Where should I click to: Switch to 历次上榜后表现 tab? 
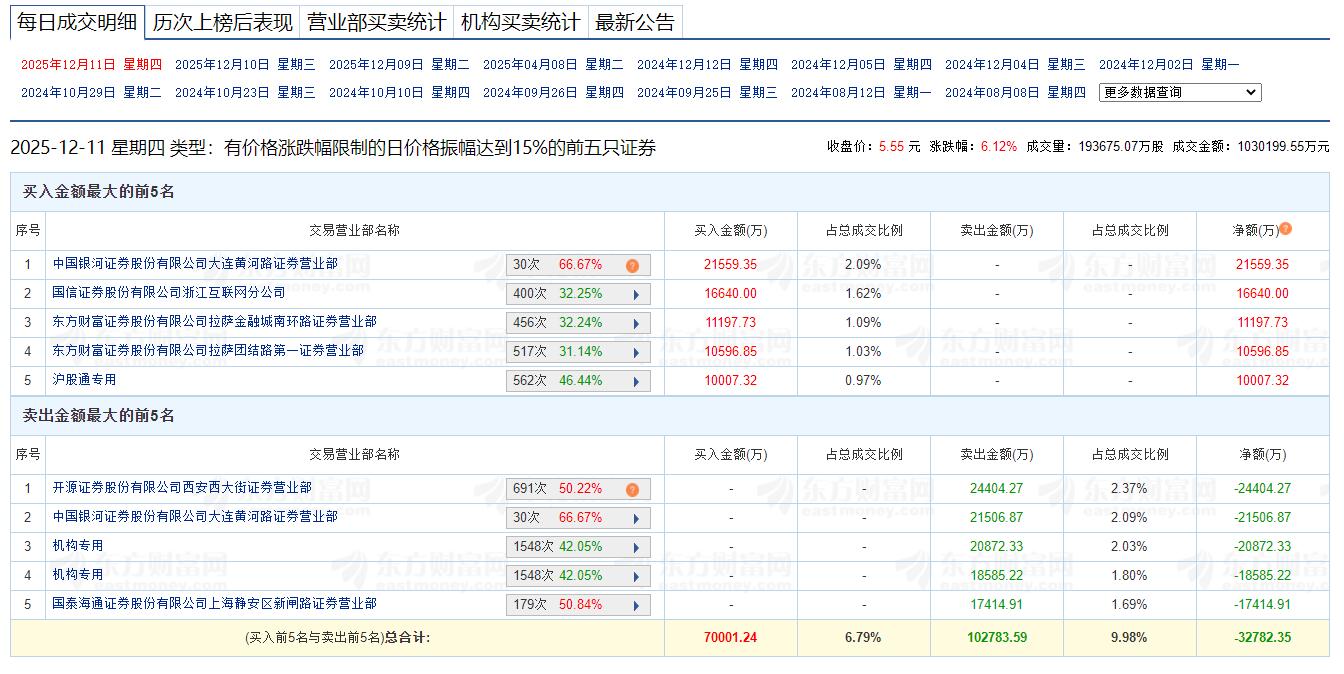click(223, 22)
